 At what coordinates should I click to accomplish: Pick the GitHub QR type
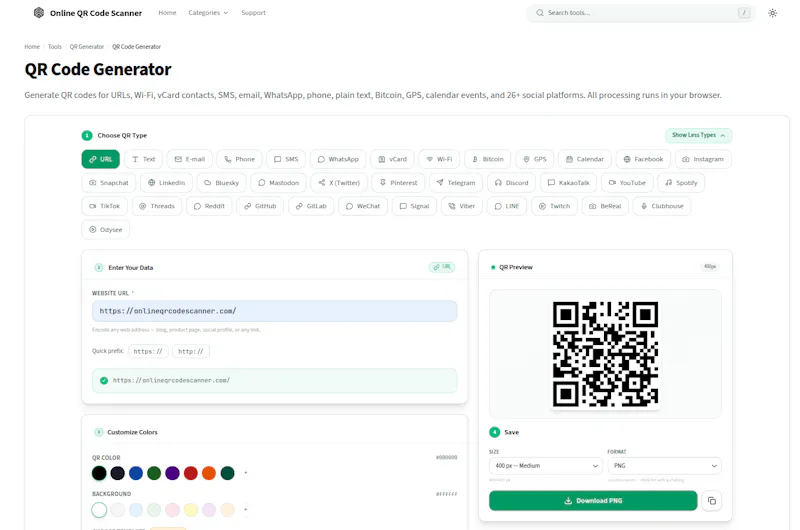coord(260,206)
